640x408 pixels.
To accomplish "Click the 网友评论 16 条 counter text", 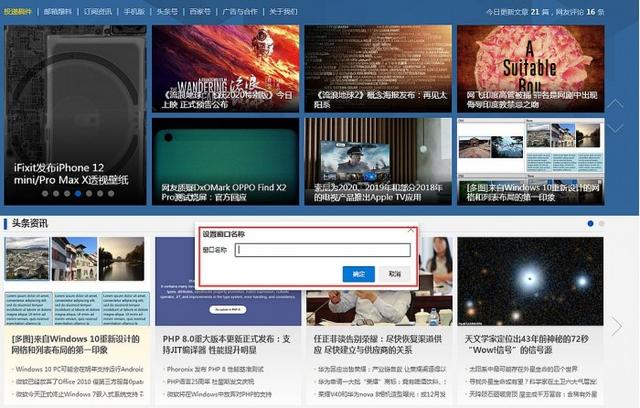I will click(580, 12).
